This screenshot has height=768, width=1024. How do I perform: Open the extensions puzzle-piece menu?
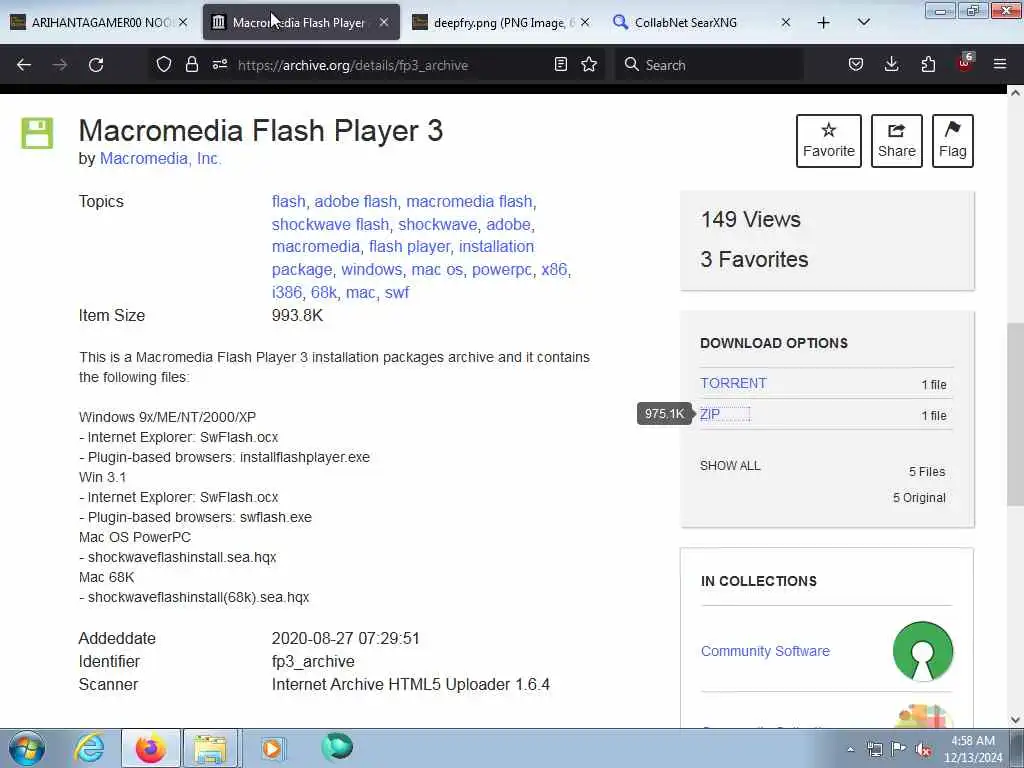point(928,64)
